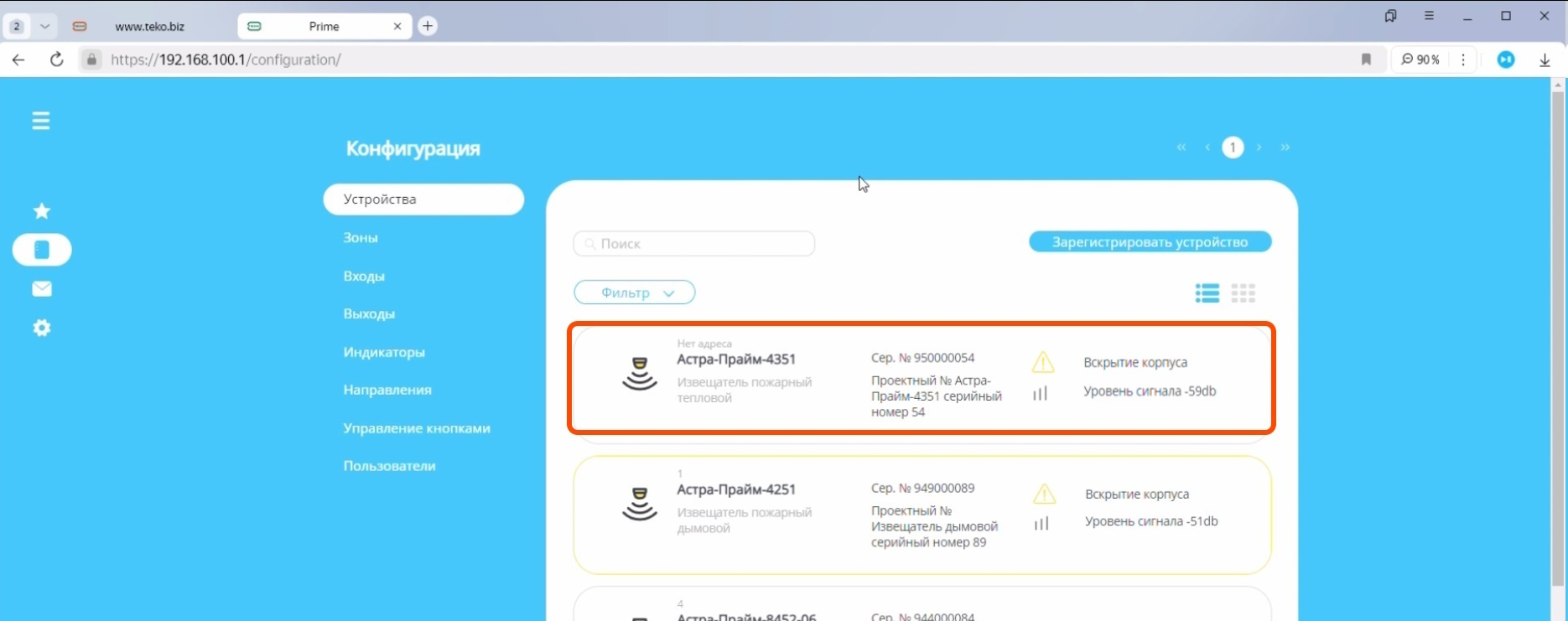Screen dimensions: 1568x621
Task: Open Управление кнопками section
Action: 417,428
